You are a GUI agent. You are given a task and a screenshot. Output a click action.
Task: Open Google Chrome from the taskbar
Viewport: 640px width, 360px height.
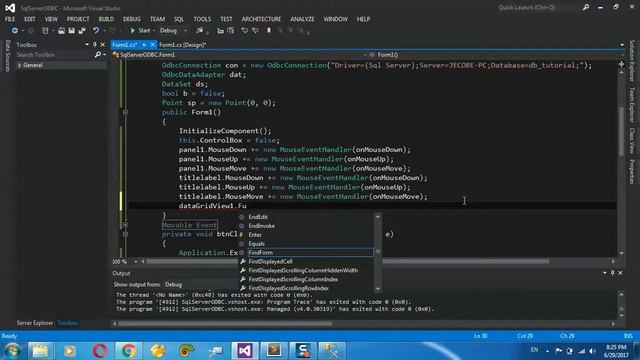tap(128, 351)
